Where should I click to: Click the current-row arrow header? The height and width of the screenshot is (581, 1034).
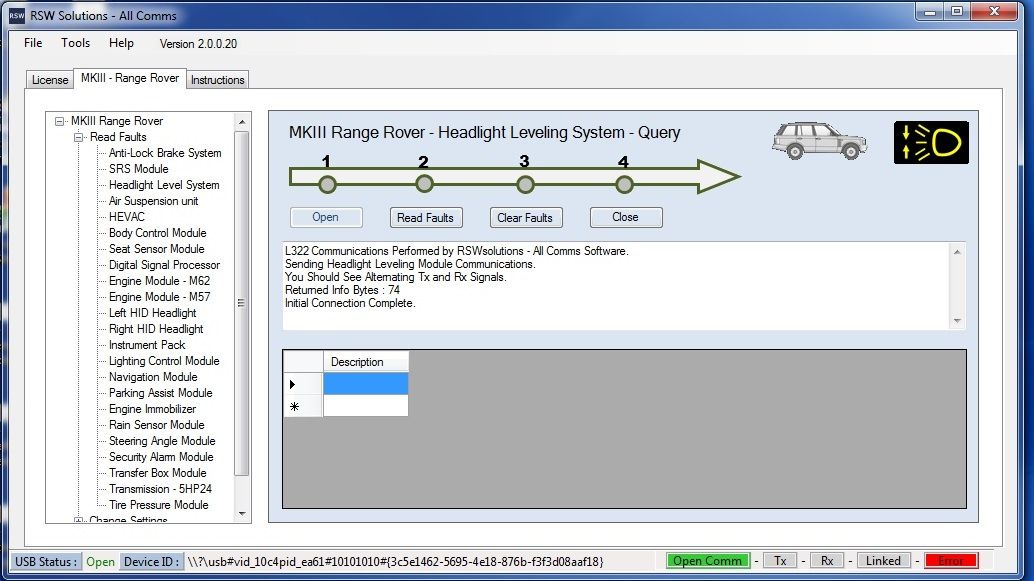(303, 384)
